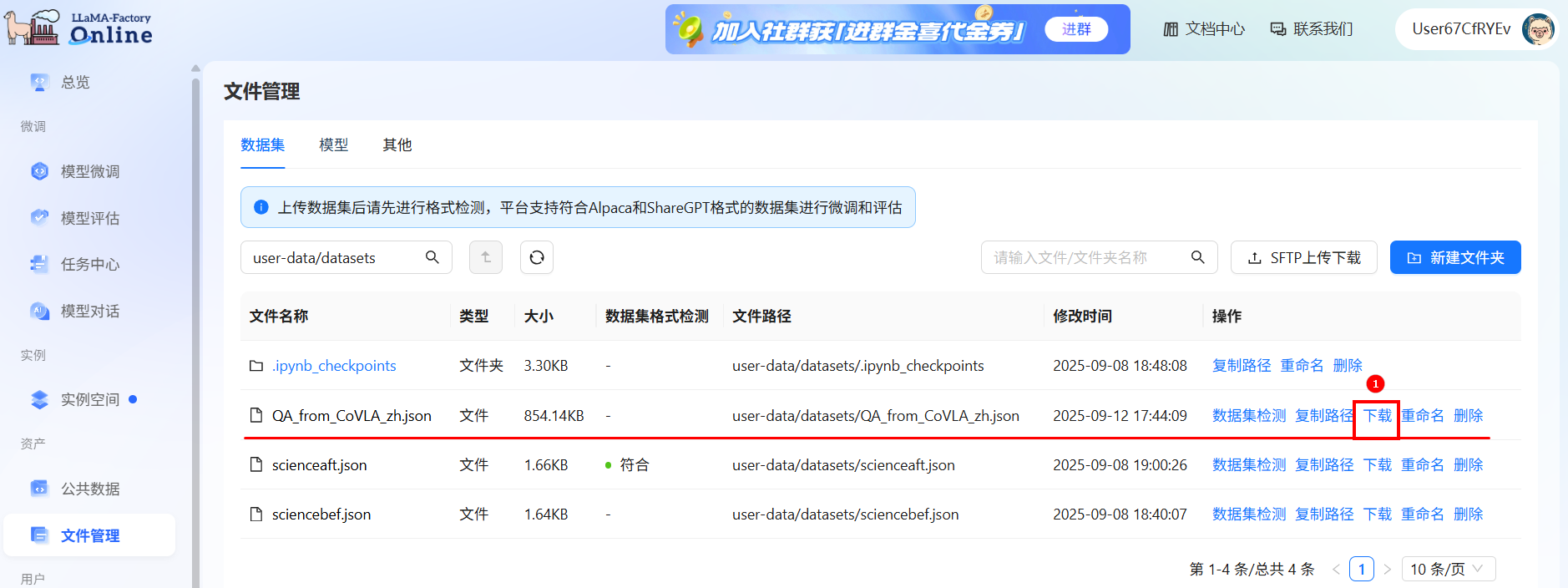The width and height of the screenshot is (1568, 588).
Task: Open the .ipynb_checkpoints folder
Action: [334, 366]
